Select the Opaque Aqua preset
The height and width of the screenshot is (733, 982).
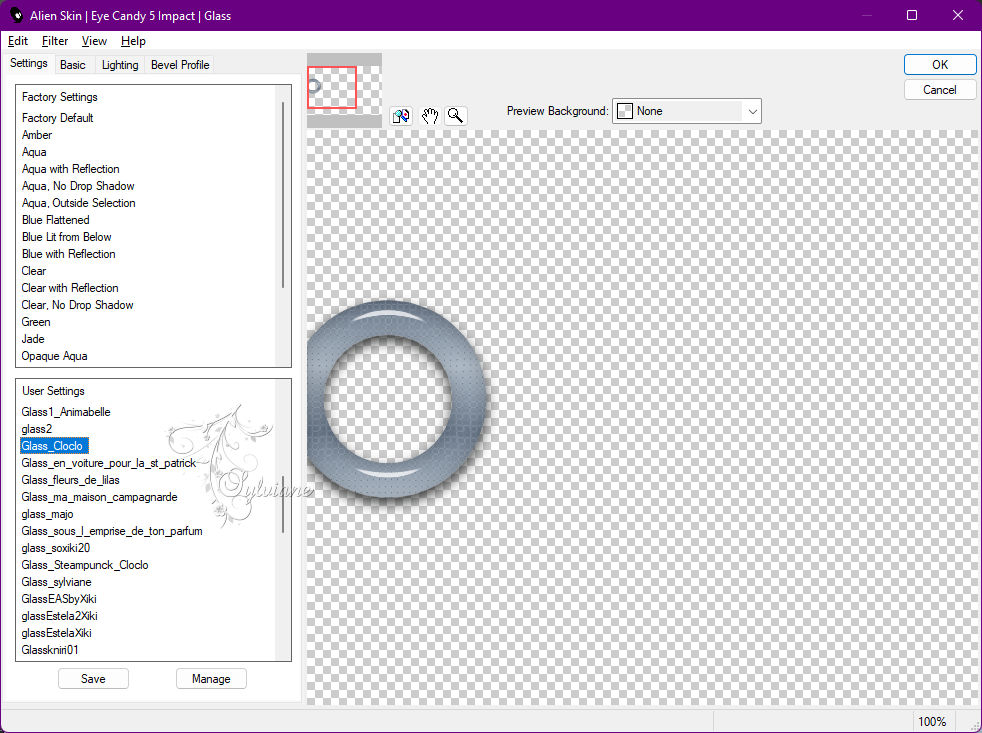[54, 355]
